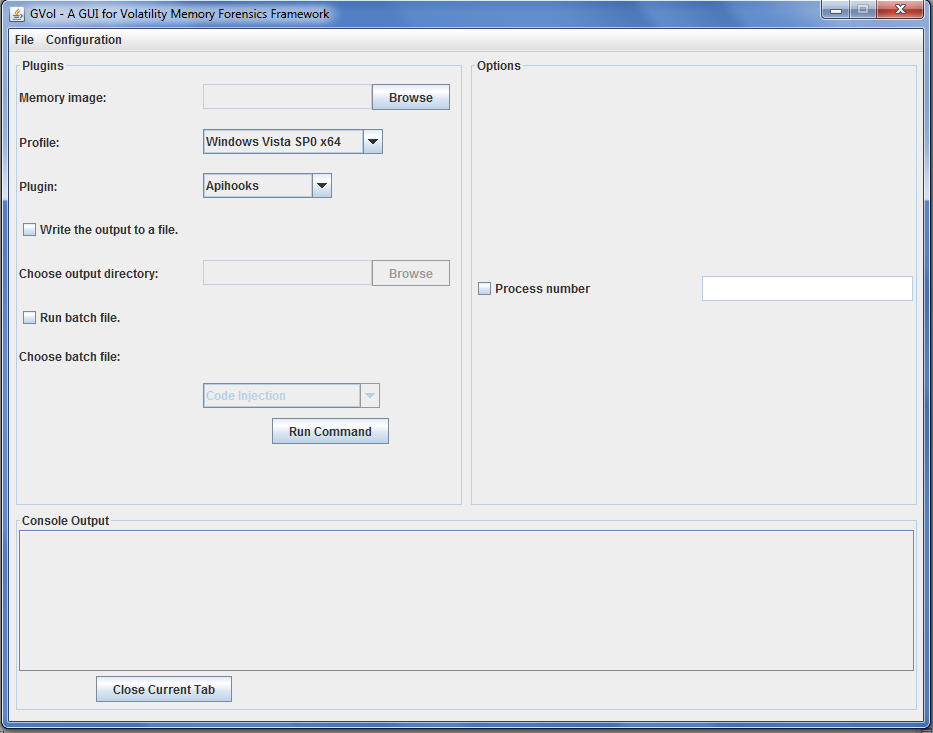
Task: Open the Profile dropdown showing Windows Vista SP0 x64
Action: [293, 142]
